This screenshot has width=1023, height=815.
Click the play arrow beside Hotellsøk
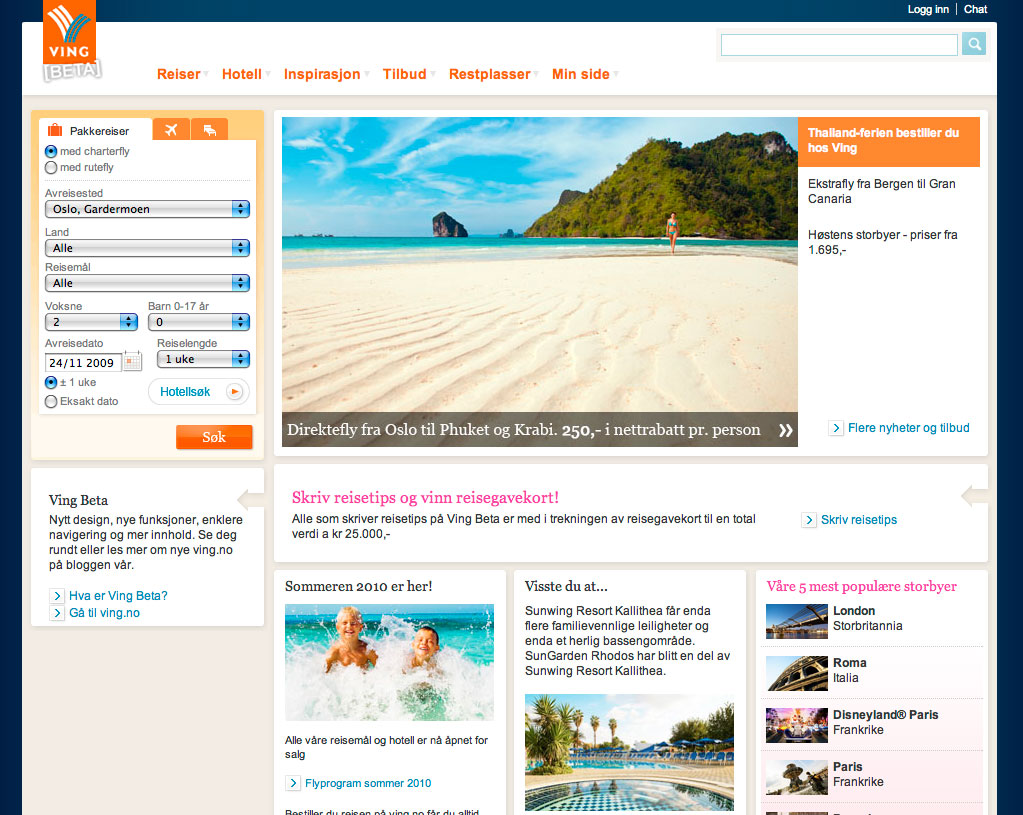click(x=234, y=392)
